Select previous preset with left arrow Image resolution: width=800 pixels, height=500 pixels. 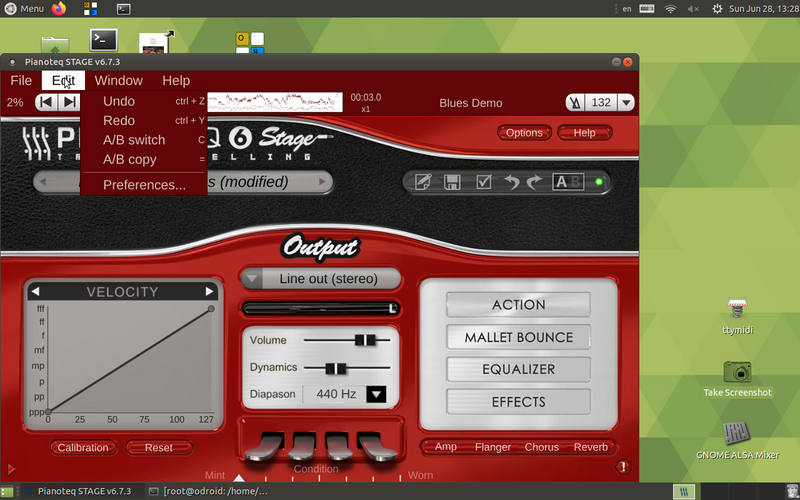[x=43, y=181]
